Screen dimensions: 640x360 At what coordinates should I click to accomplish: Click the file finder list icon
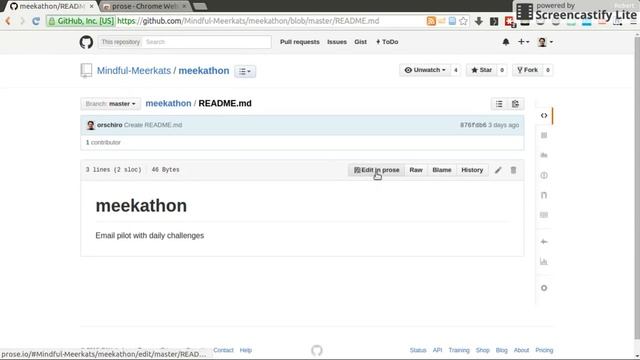coord(499,104)
